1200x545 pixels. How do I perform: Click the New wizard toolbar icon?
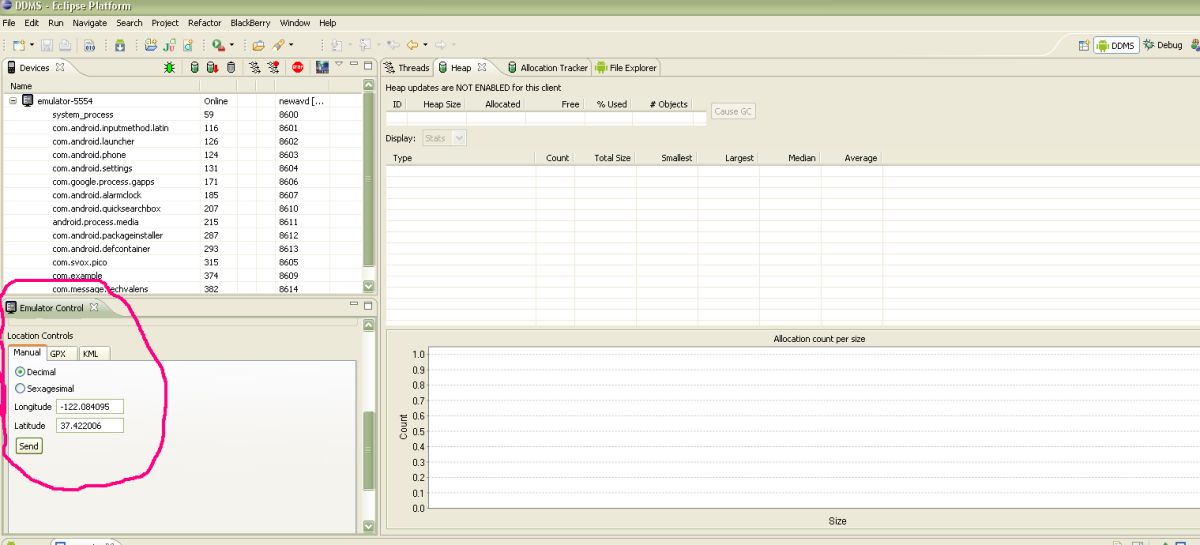point(18,45)
